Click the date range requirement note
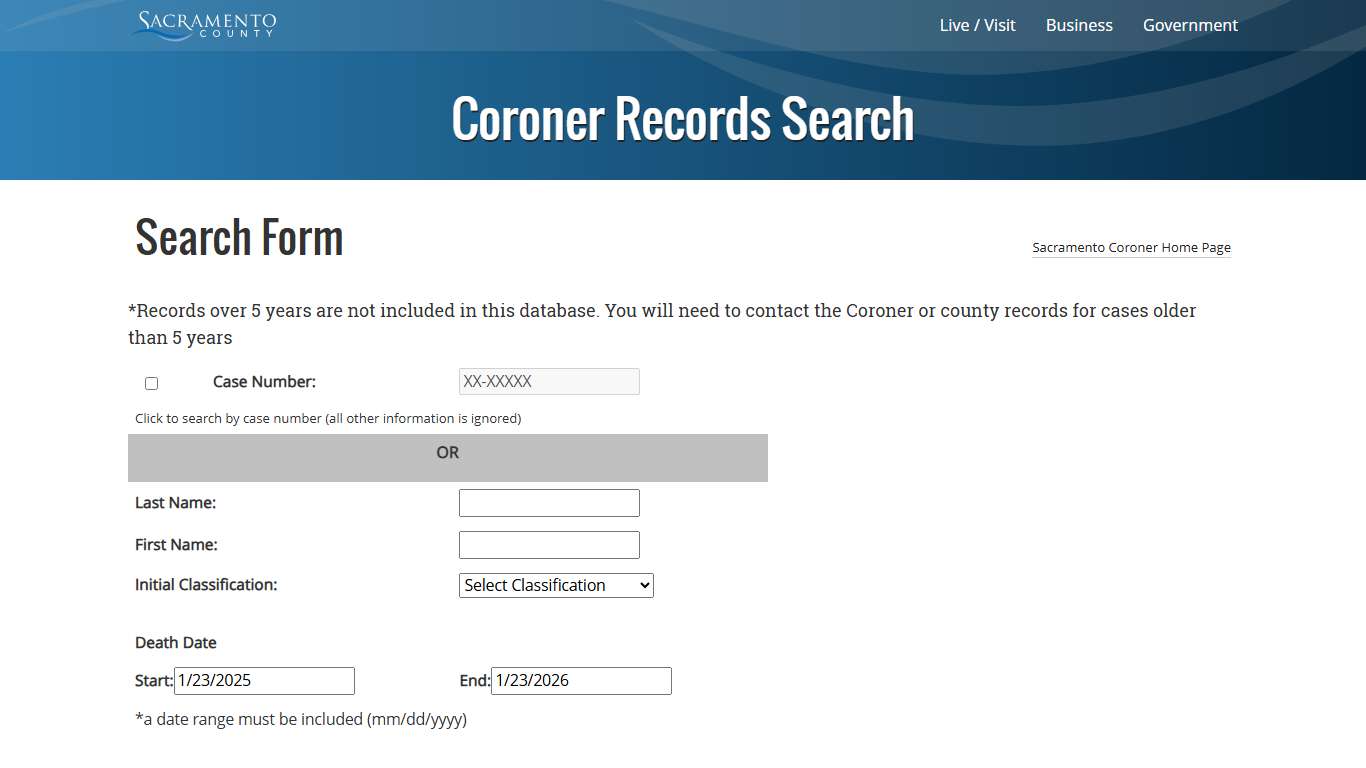Viewport: 1366px width, 768px height. [x=301, y=719]
